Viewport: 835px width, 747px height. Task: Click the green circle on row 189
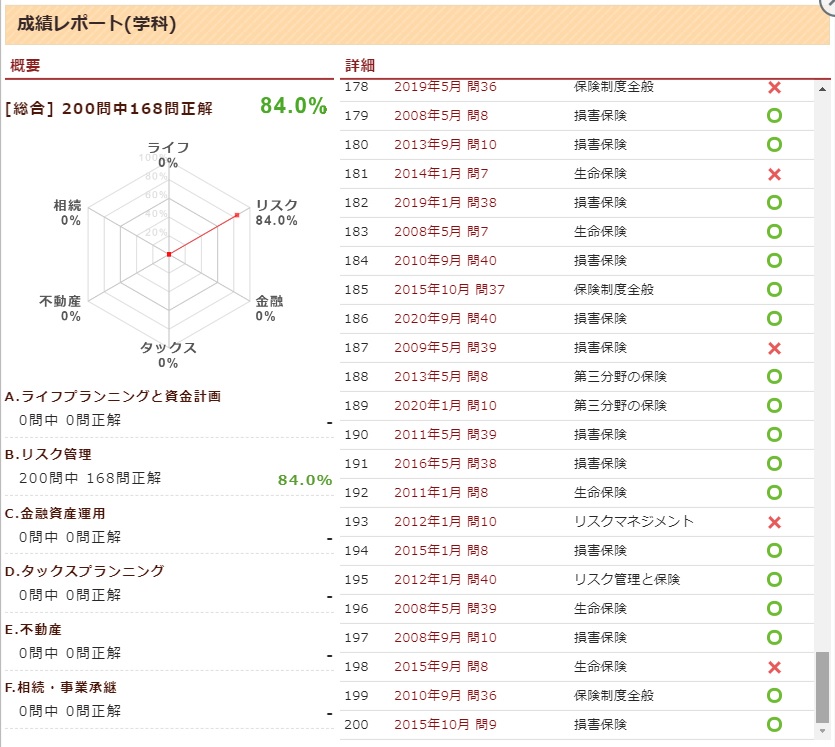coord(774,406)
